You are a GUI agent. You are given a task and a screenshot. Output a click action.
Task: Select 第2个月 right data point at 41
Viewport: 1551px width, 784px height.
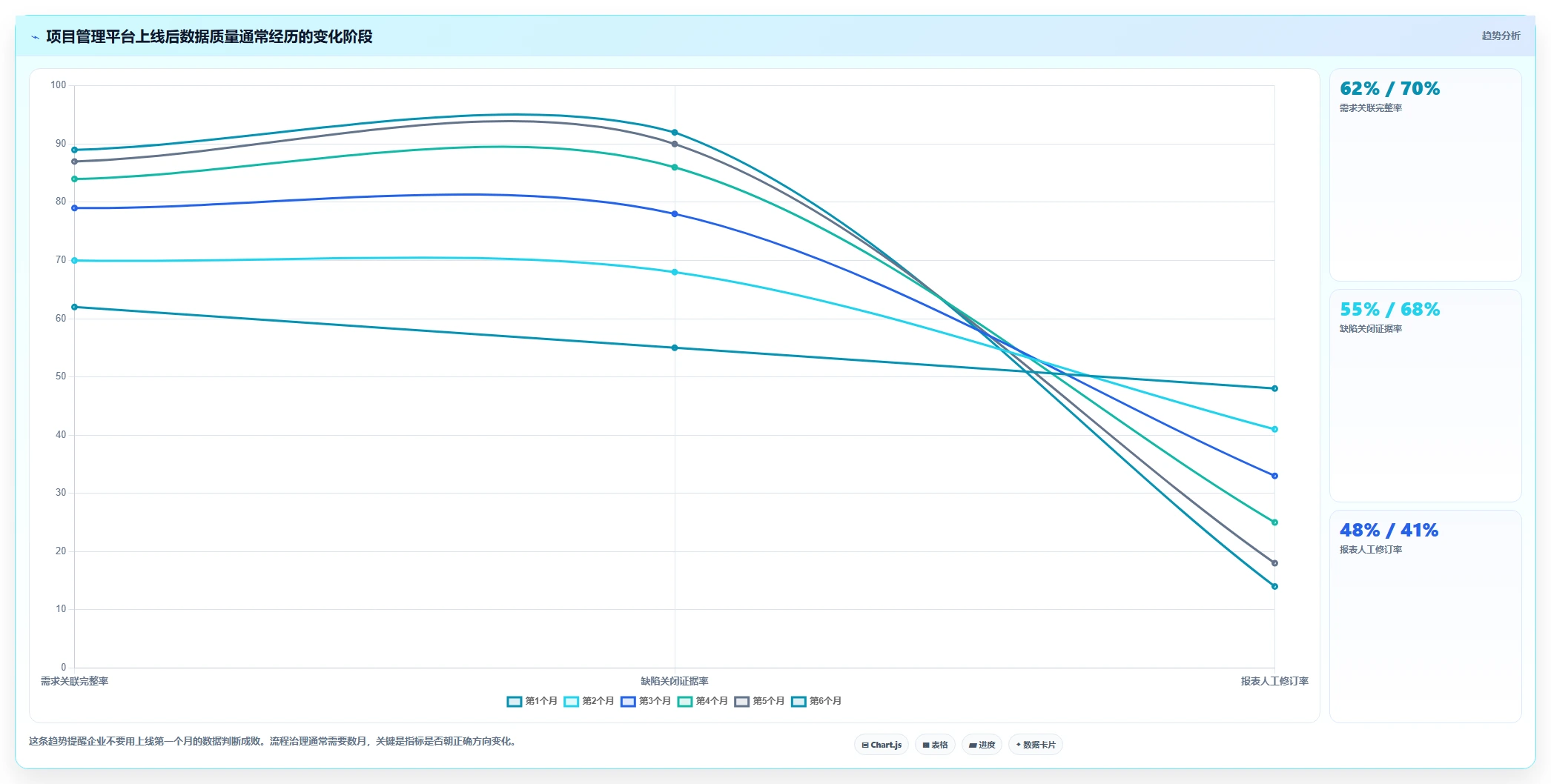coord(1274,429)
